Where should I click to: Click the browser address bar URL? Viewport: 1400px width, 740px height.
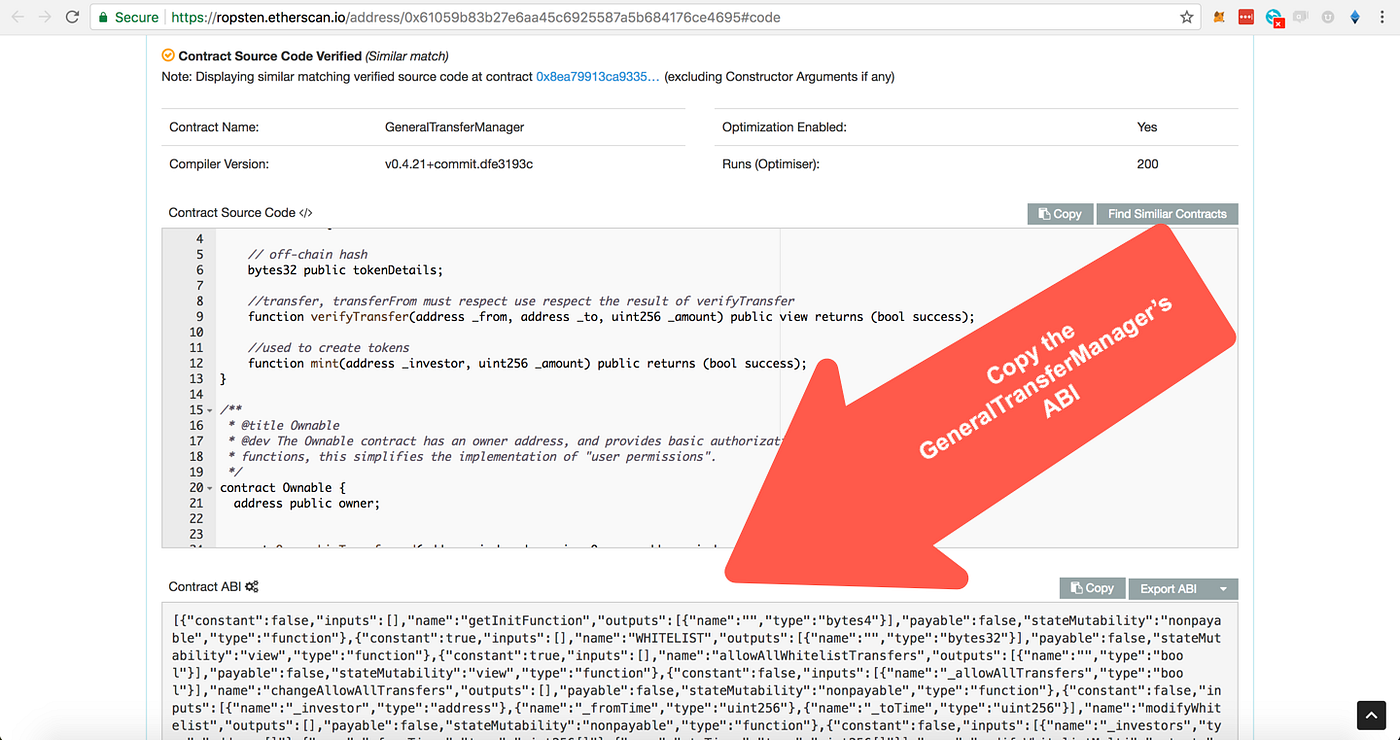[474, 17]
